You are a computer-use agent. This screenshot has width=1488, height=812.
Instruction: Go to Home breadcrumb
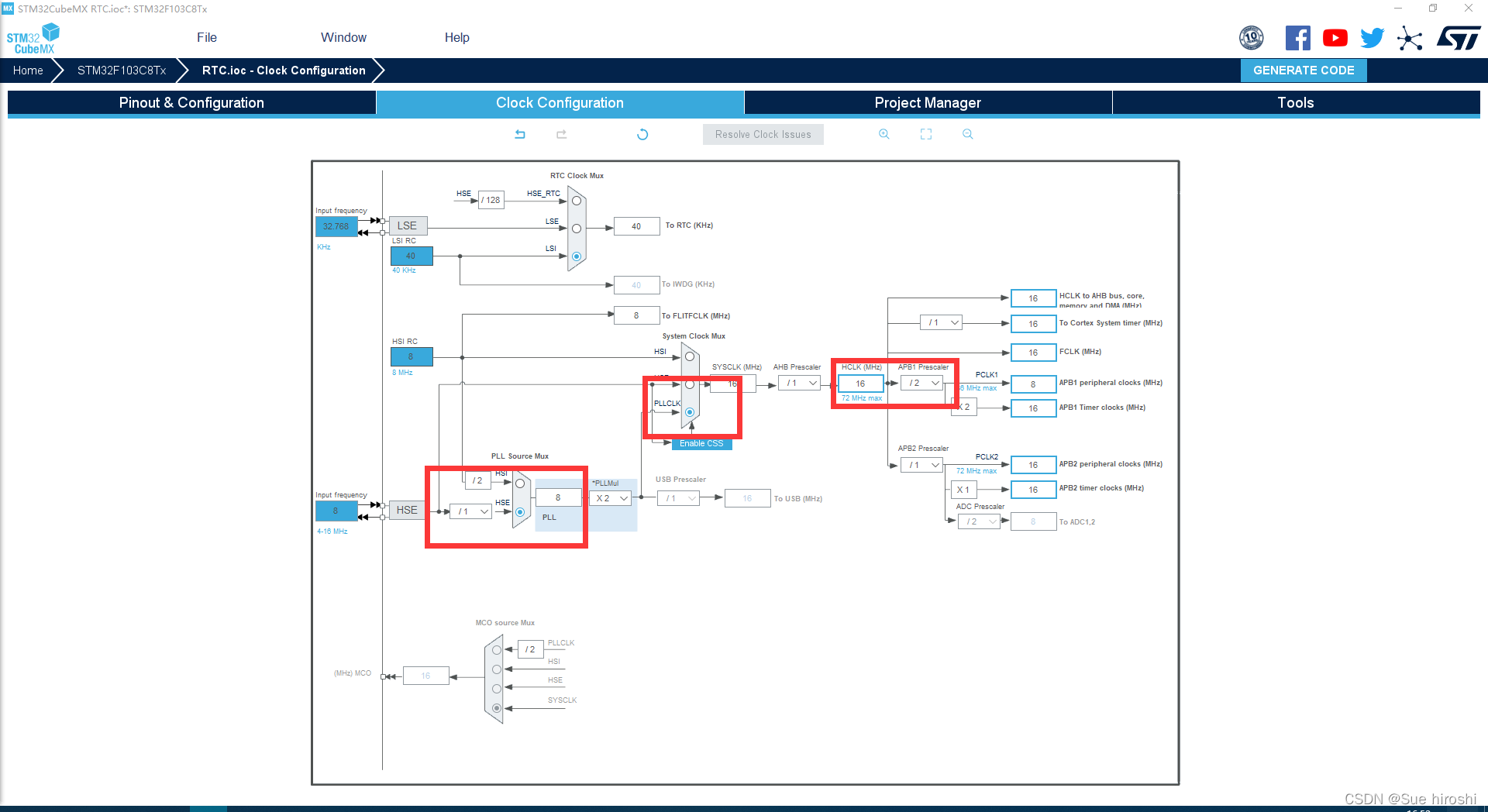(x=28, y=71)
